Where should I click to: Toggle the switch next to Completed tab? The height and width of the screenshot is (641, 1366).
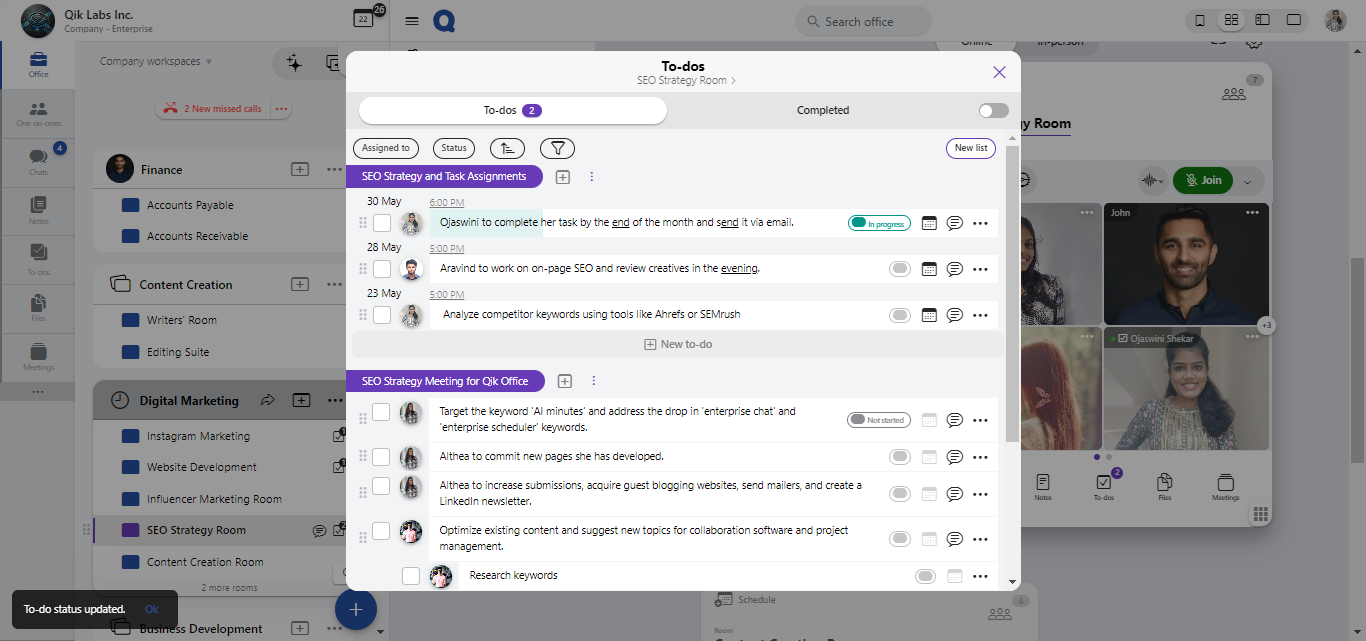pos(993,110)
